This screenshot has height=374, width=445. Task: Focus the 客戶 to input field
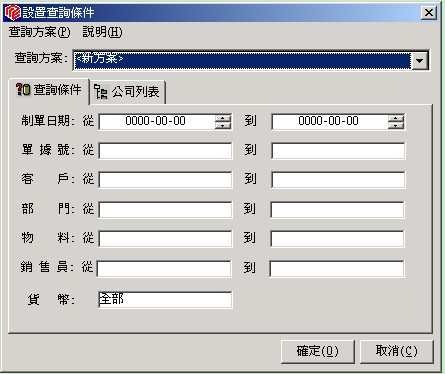pos(338,180)
